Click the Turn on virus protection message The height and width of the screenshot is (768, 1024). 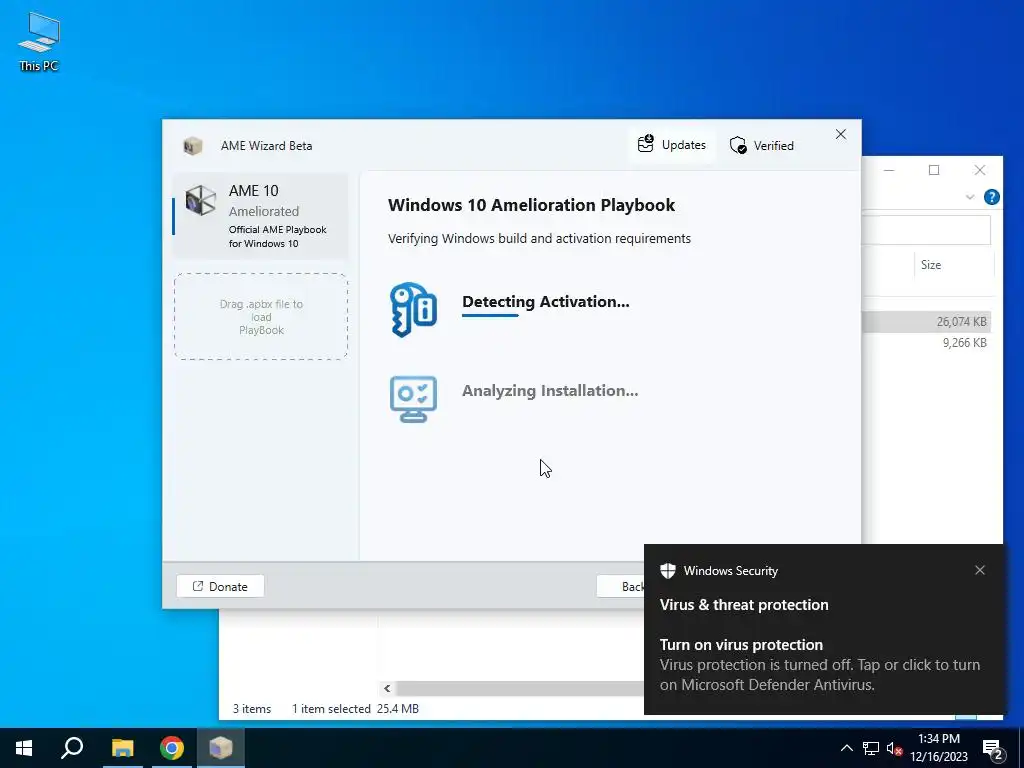[820, 665]
